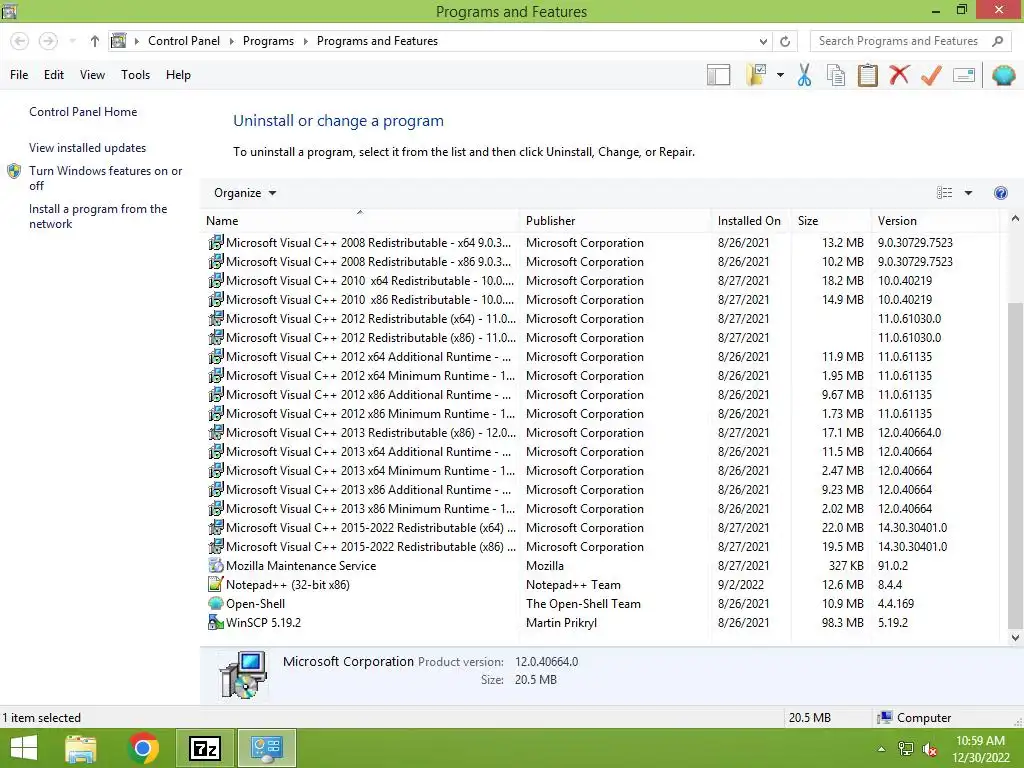Expand the arrow after Programs breadcrumb
Image resolution: width=1024 pixels, height=768 pixels.
tap(305, 41)
